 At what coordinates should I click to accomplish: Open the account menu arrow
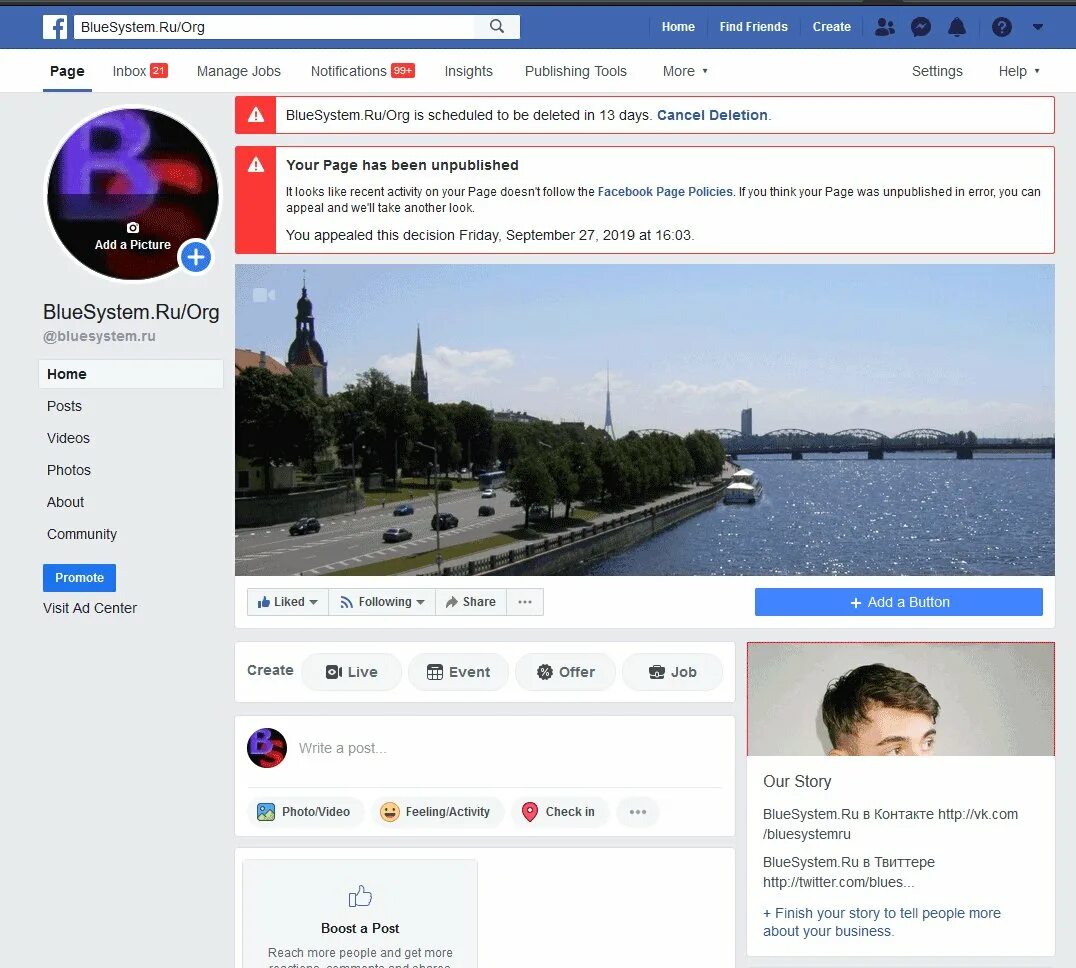[1038, 27]
